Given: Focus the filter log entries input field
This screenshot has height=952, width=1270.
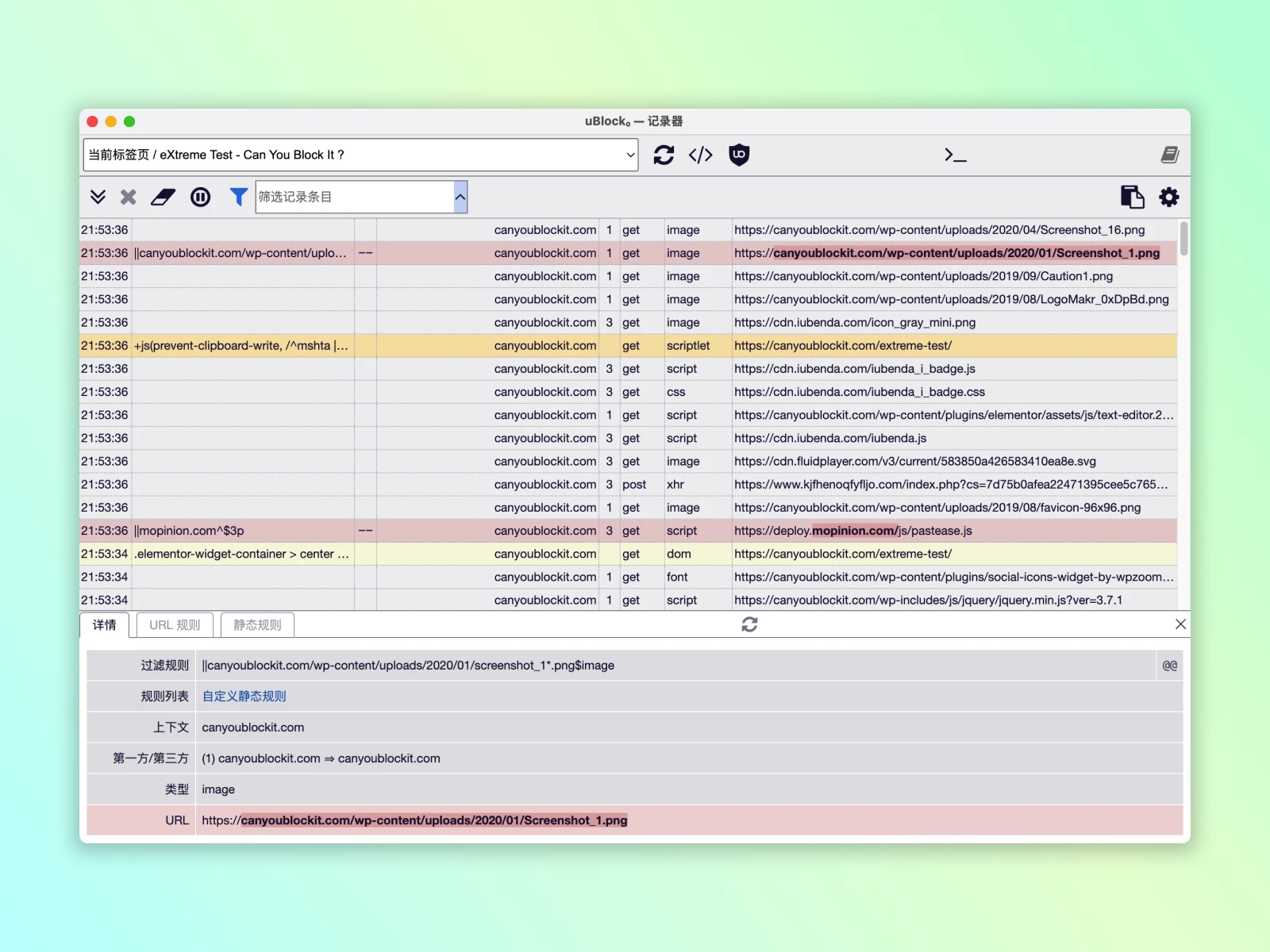Looking at the screenshot, I should pos(355,197).
